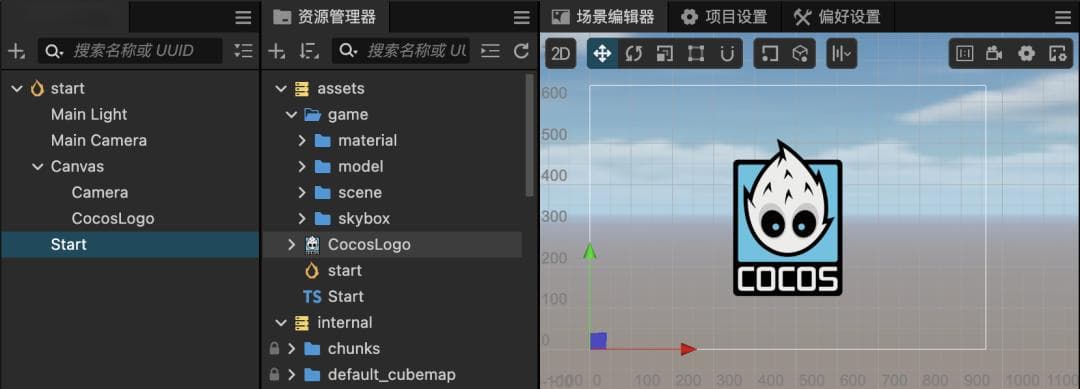Collapse all asset folders
The width and height of the screenshot is (1080, 389).
pos(490,50)
